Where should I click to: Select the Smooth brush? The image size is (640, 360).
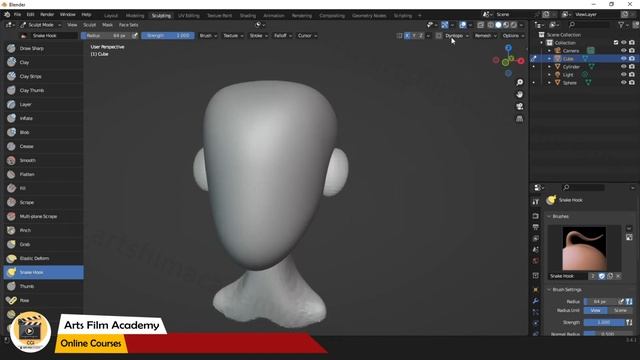43,160
